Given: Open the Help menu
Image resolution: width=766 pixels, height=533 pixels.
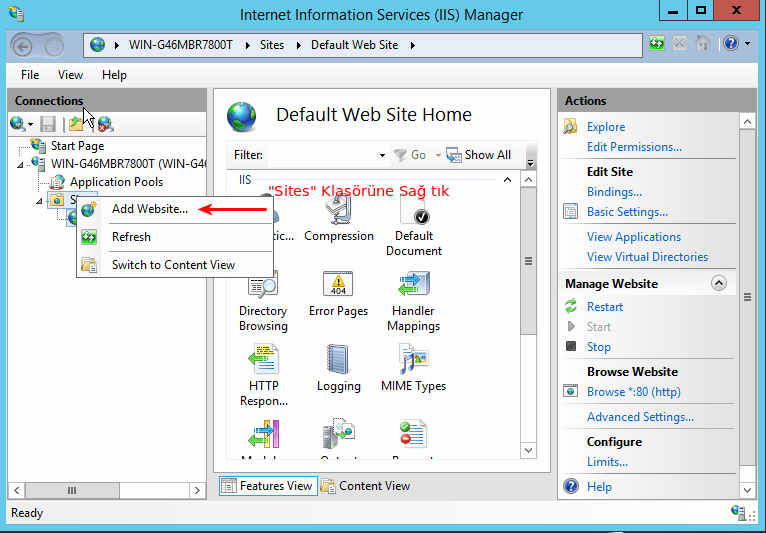Looking at the screenshot, I should pyautogui.click(x=114, y=75).
